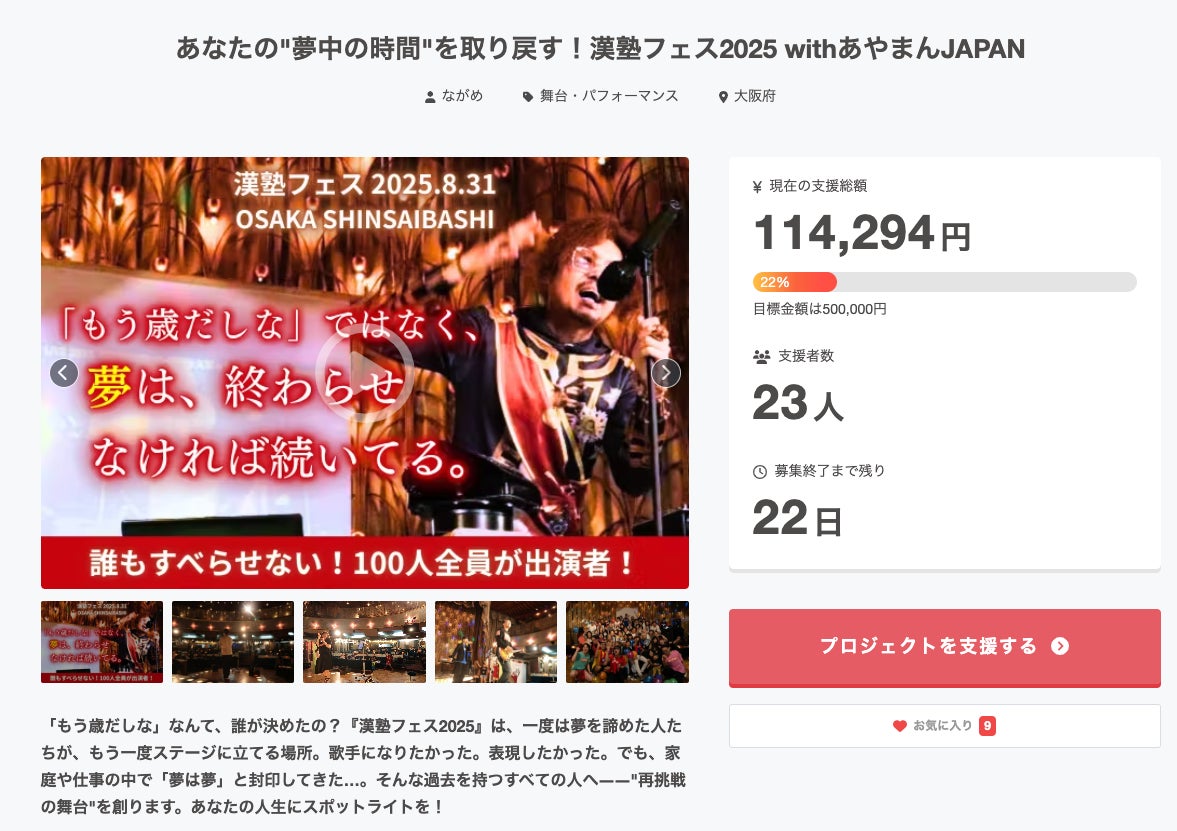Click the supporters people icon
Viewport: 1177px width, 831px height.
tap(761, 357)
